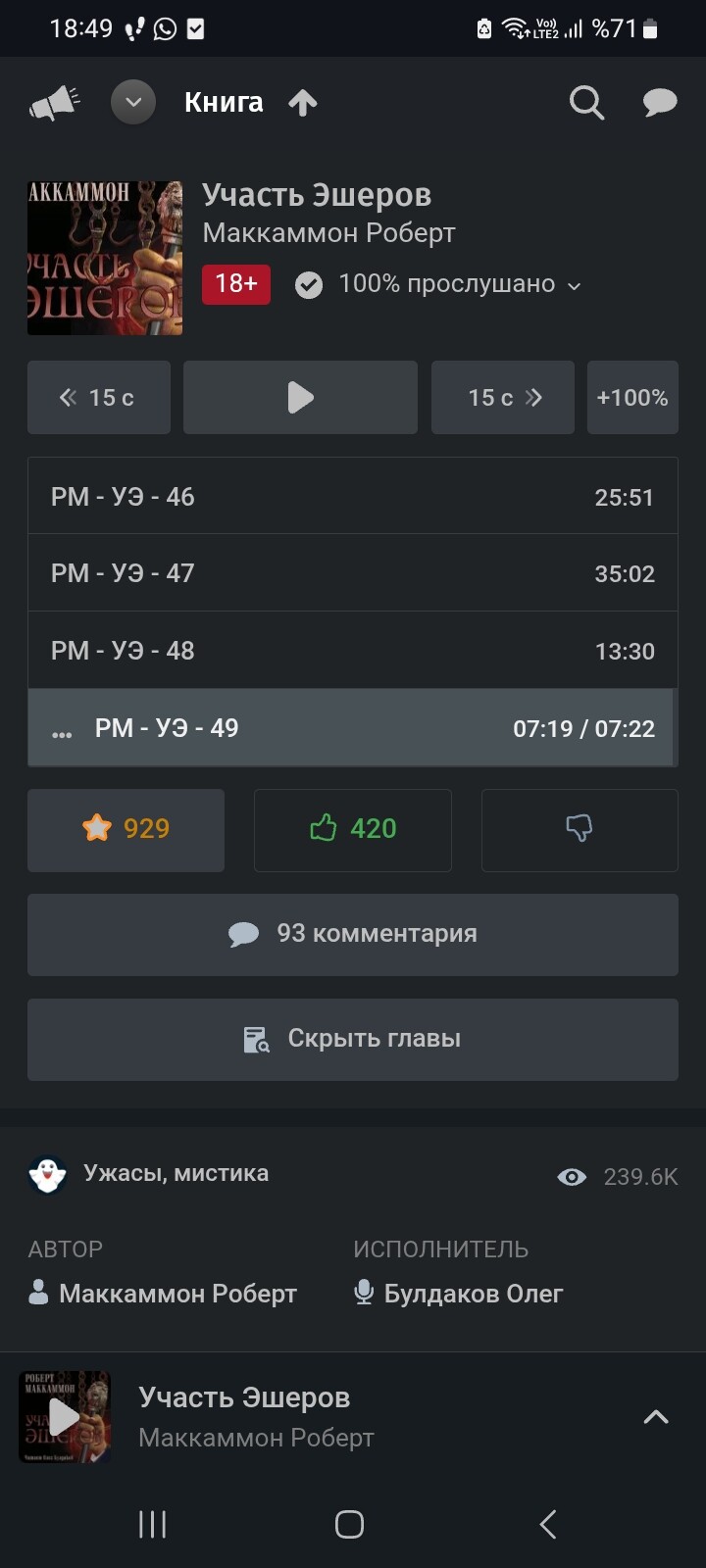This screenshot has height=1568, width=706.
Task: Like the book with thumbs up
Action: click(x=353, y=829)
